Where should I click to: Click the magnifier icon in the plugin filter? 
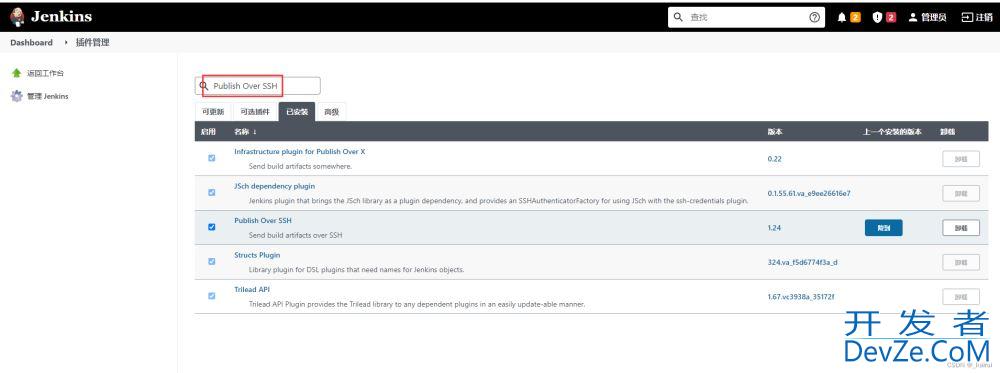pyautogui.click(x=204, y=85)
